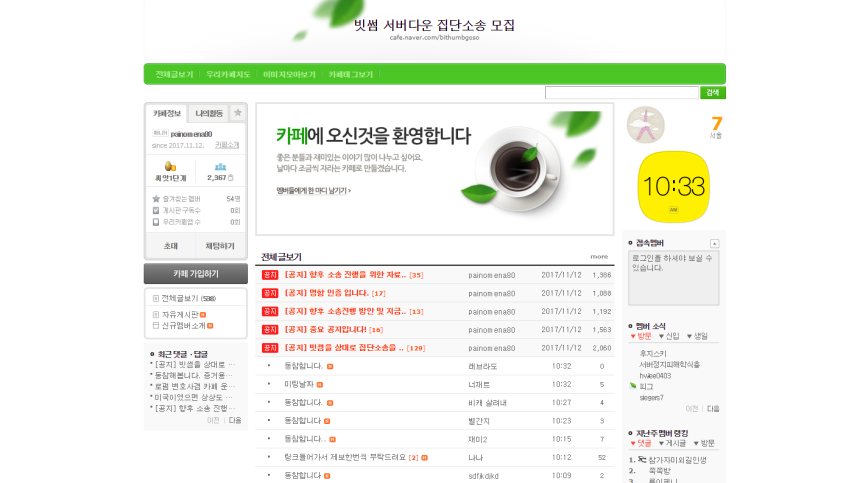The height and width of the screenshot is (483, 860).
Task: Open 전체글보기 in the green navigation bar
Action: coord(174,75)
